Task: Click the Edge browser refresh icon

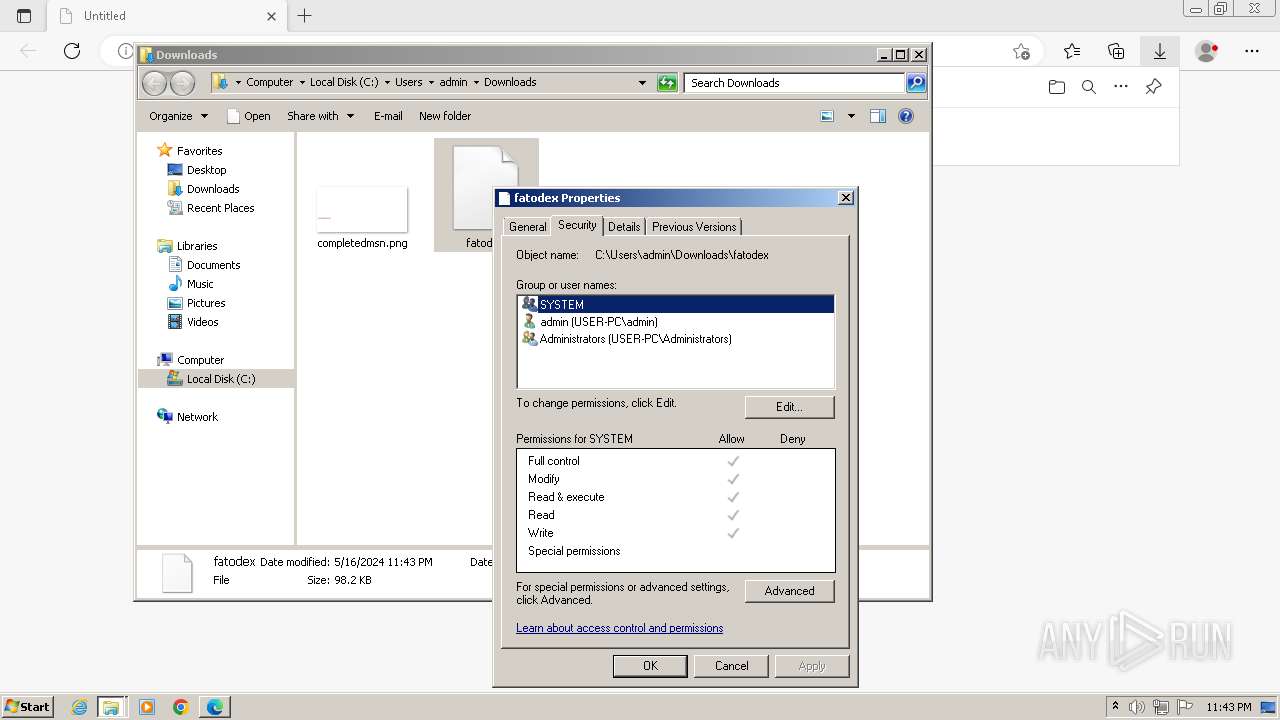Action: pyautogui.click(x=72, y=51)
